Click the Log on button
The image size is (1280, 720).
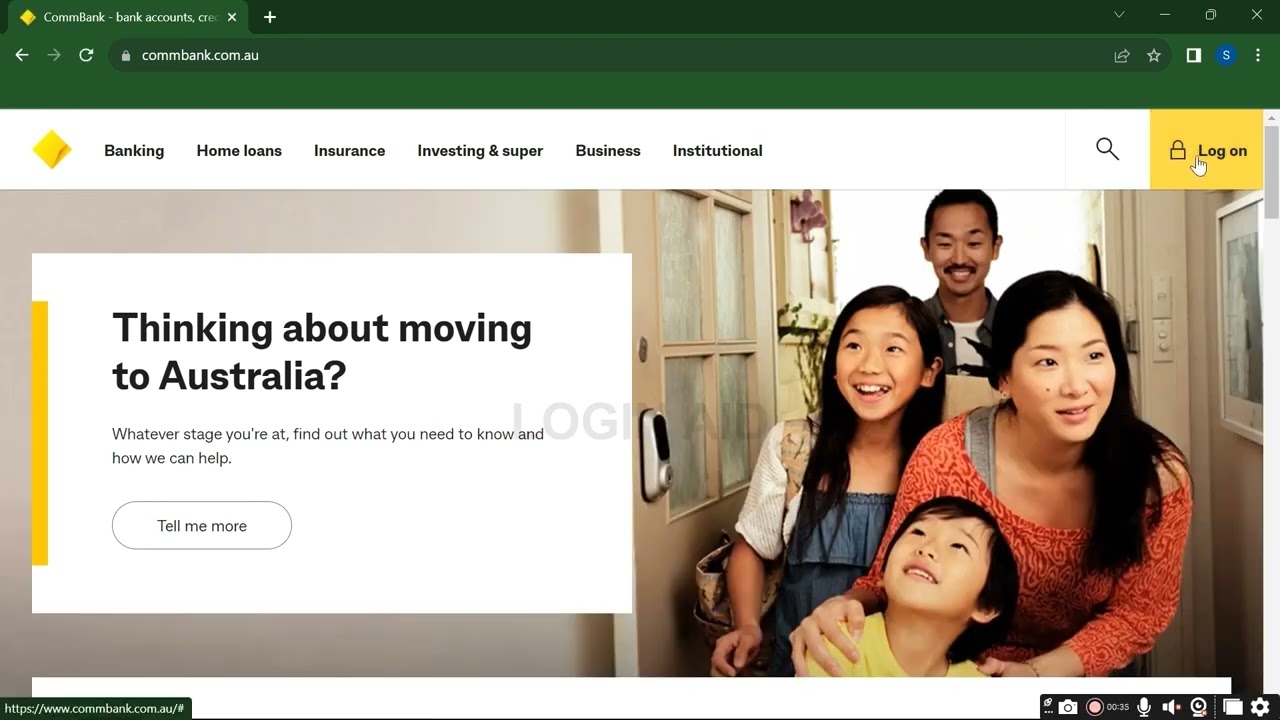[x=1207, y=150]
